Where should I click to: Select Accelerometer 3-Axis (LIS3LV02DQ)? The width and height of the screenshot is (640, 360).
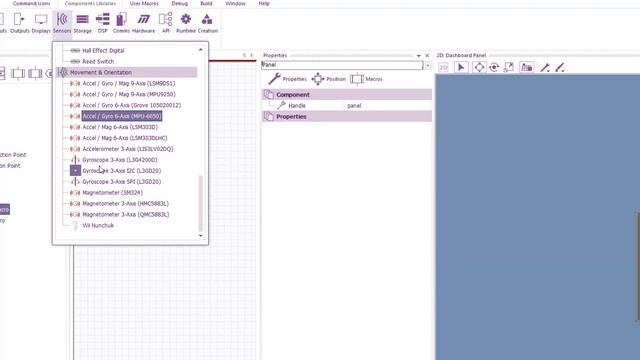click(128, 149)
